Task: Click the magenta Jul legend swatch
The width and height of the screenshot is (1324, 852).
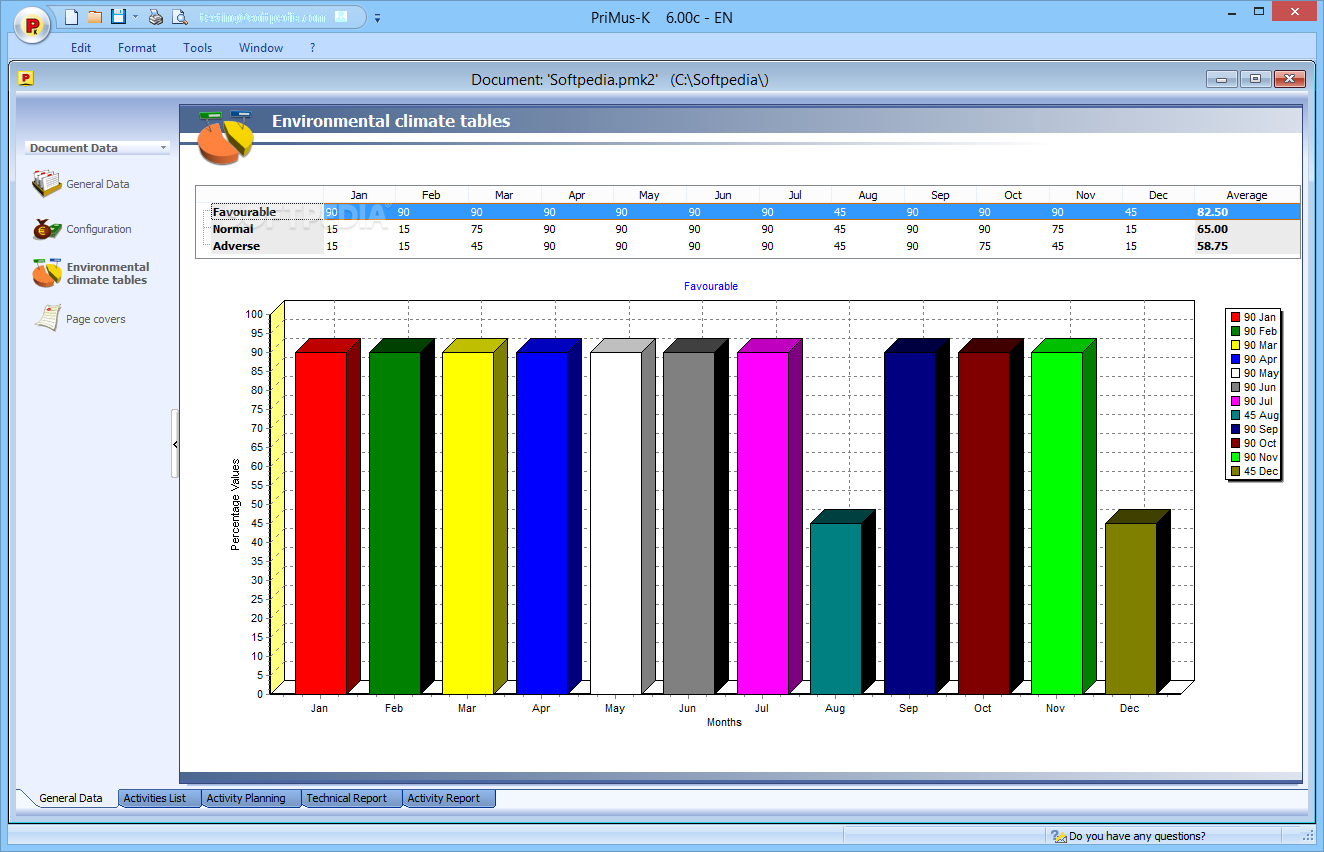Action: coord(1236,401)
